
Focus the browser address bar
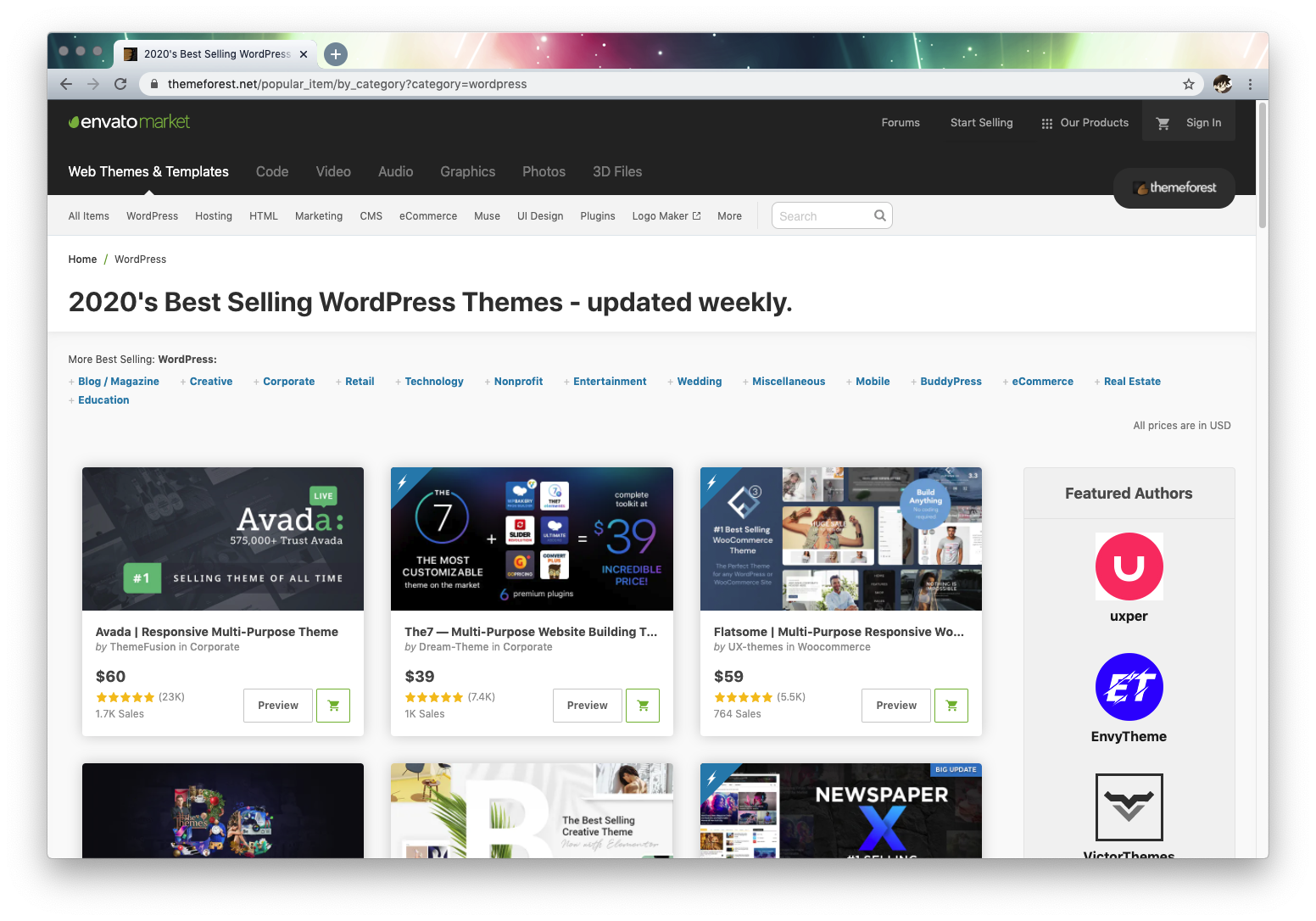pos(661,84)
